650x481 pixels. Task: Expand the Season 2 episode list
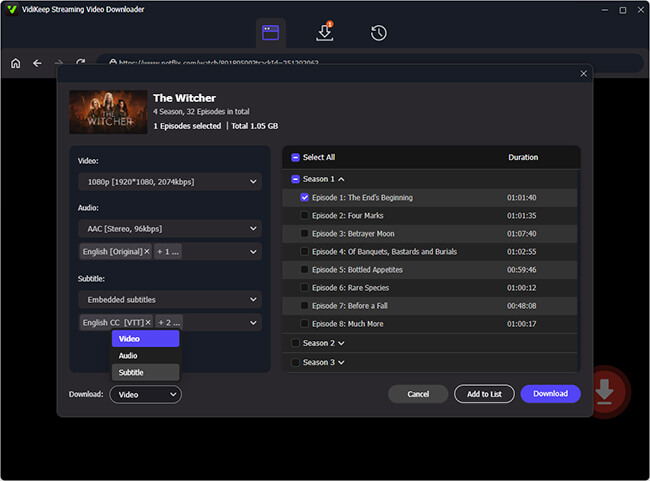click(x=341, y=343)
